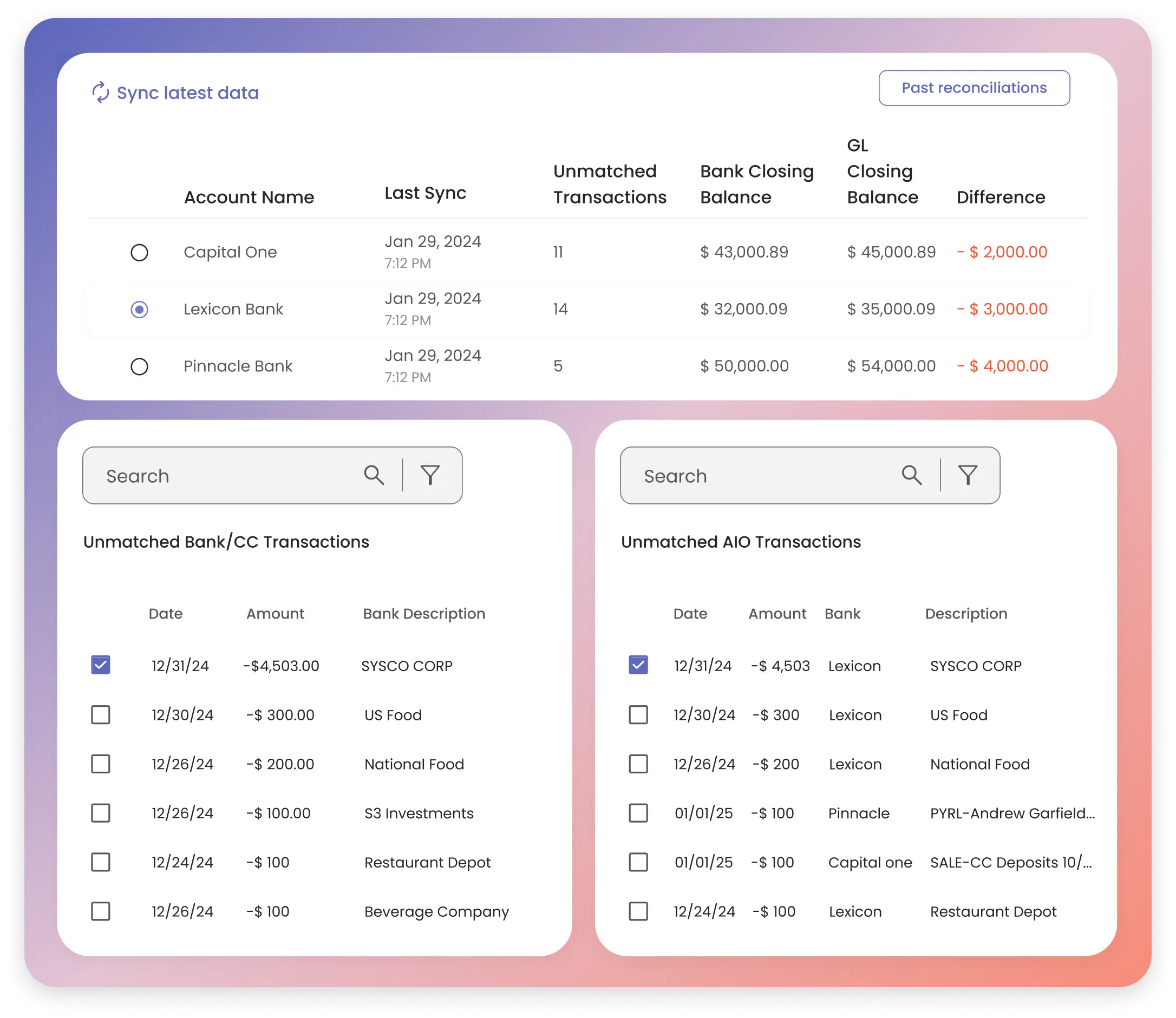Screen dimensions: 1176x1018
Task: Open the filter funnel in Bank/CC search
Action: tap(430, 475)
